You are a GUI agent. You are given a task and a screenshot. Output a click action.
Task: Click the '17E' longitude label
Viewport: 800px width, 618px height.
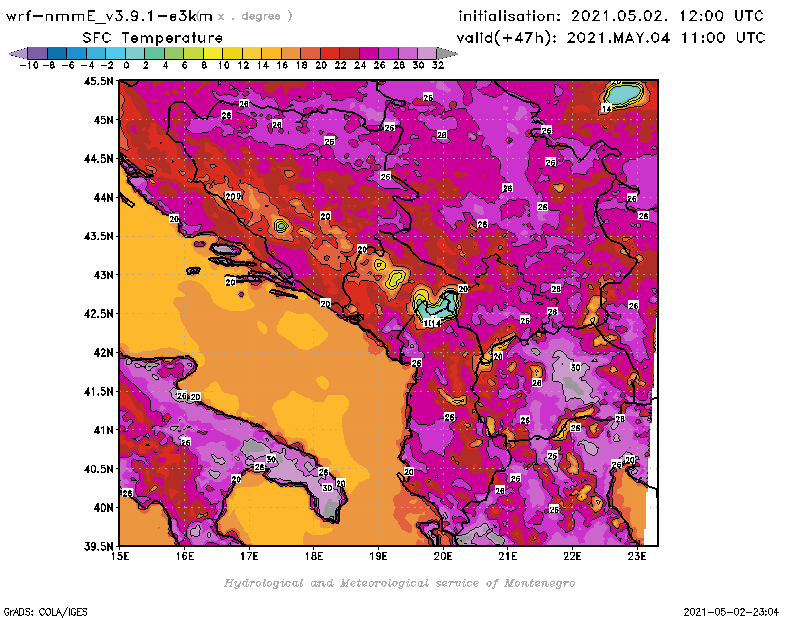pos(249,556)
